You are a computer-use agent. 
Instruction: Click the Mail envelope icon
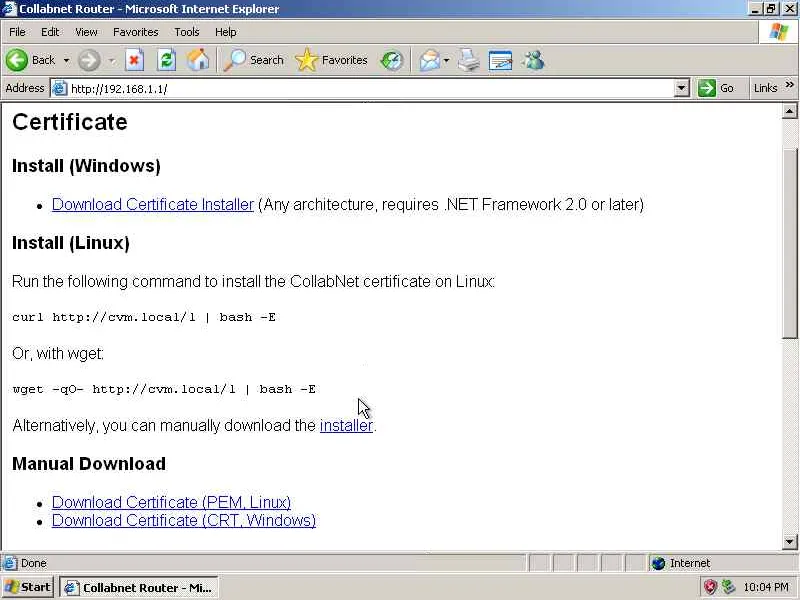point(430,60)
